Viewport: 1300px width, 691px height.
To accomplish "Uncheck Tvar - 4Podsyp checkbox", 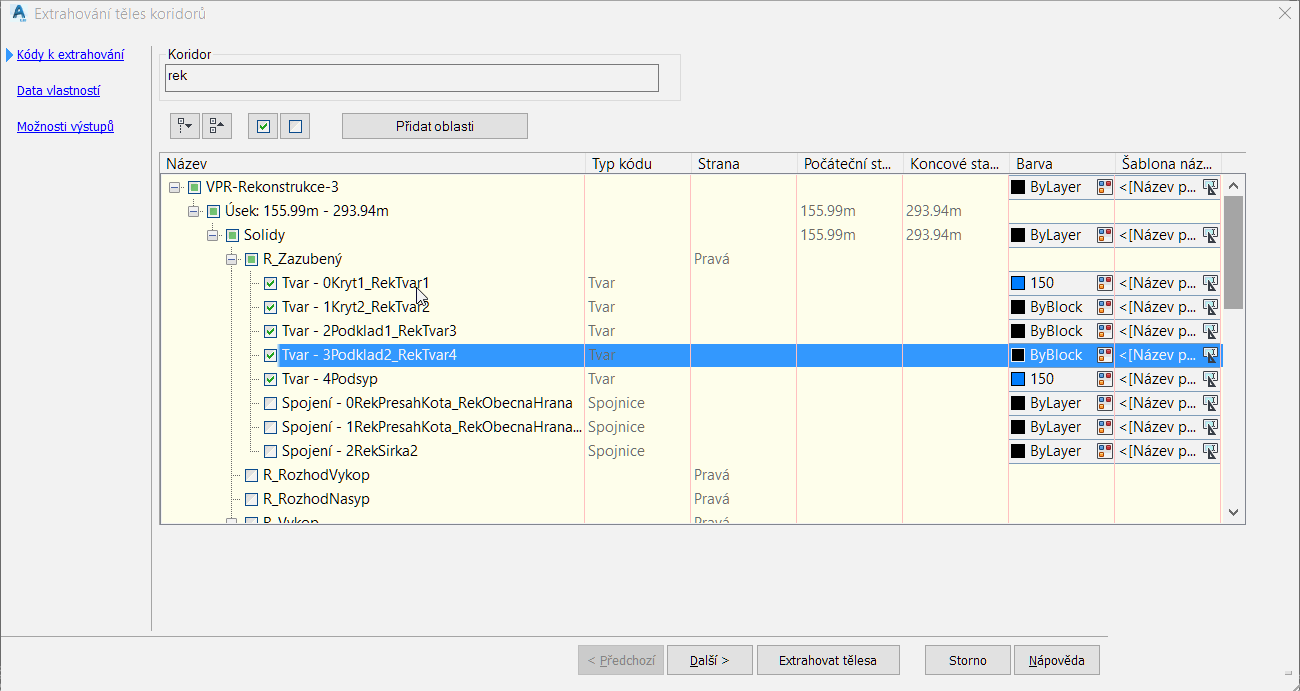I will [270, 379].
